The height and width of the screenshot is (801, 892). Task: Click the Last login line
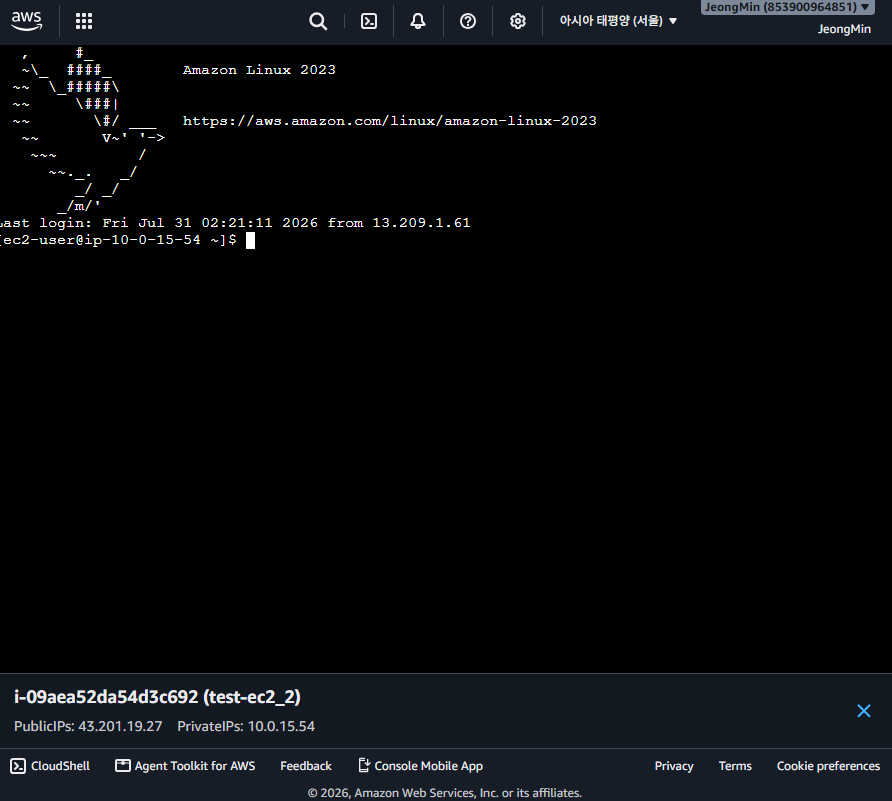pyautogui.click(x=235, y=222)
